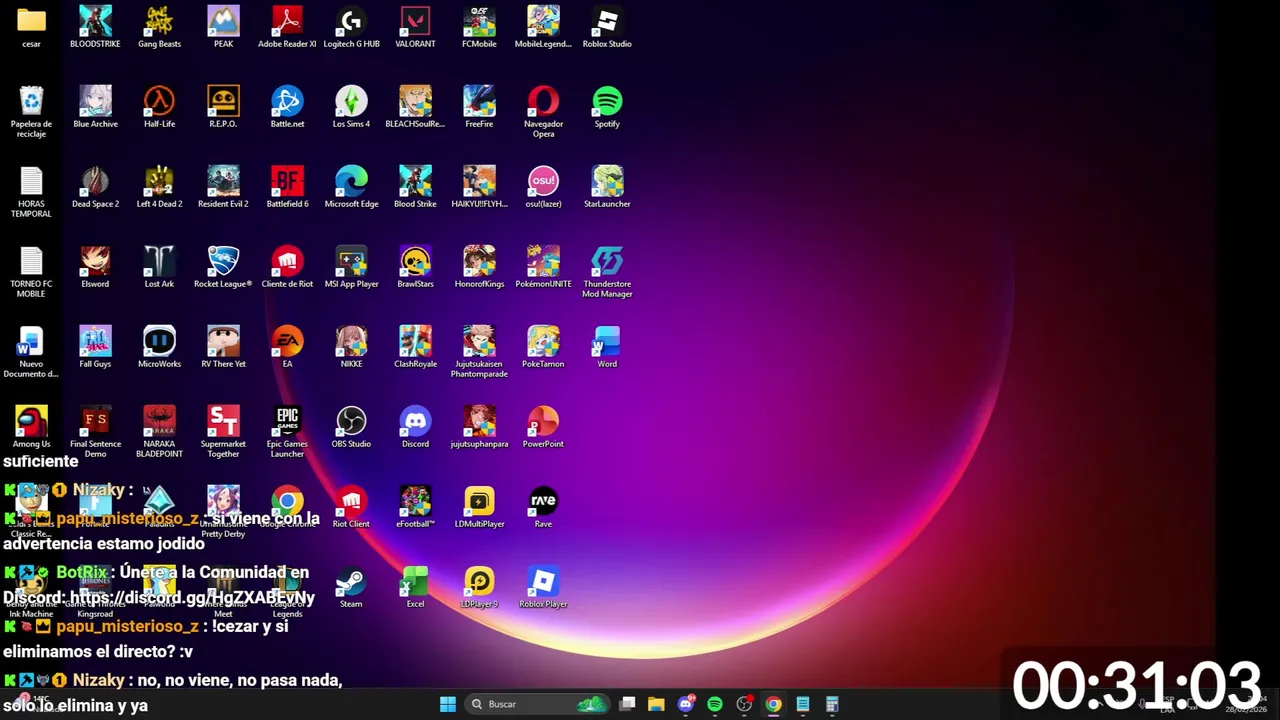Launch Gang Beasts from the desktop
Image resolution: width=1280 pixels, height=720 pixels.
[159, 27]
